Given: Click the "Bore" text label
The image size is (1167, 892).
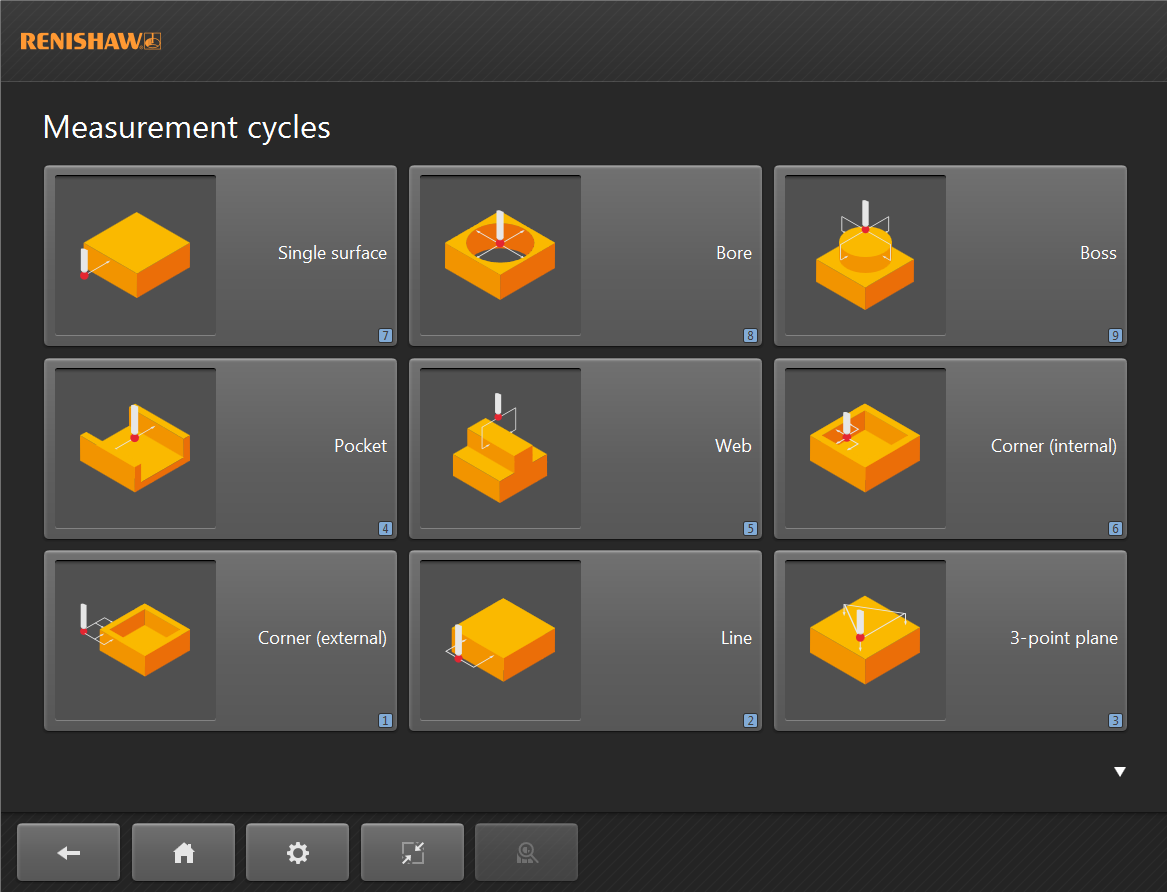Looking at the screenshot, I should point(733,254).
